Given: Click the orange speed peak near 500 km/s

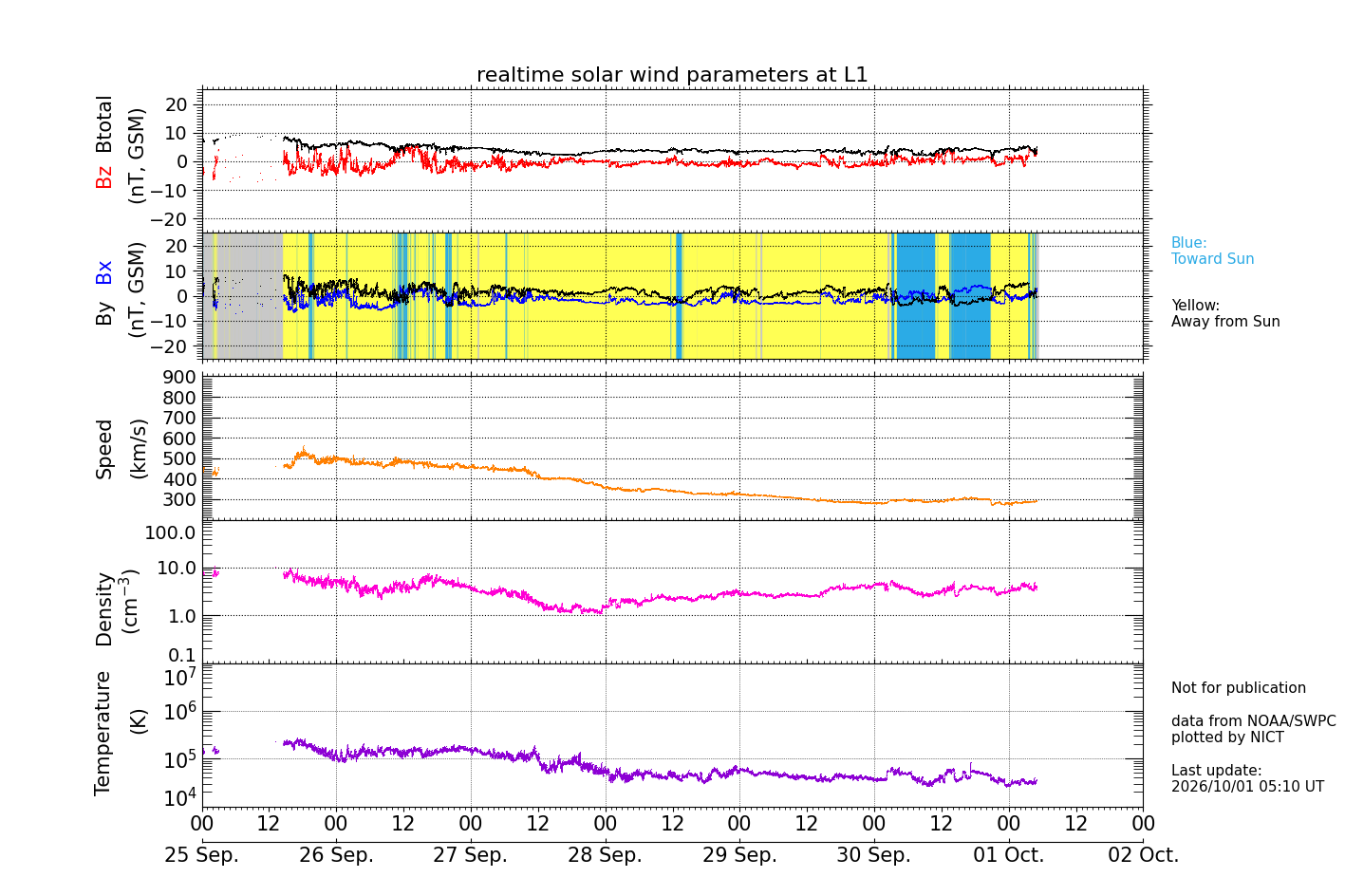Looking at the screenshot, I should (x=304, y=454).
